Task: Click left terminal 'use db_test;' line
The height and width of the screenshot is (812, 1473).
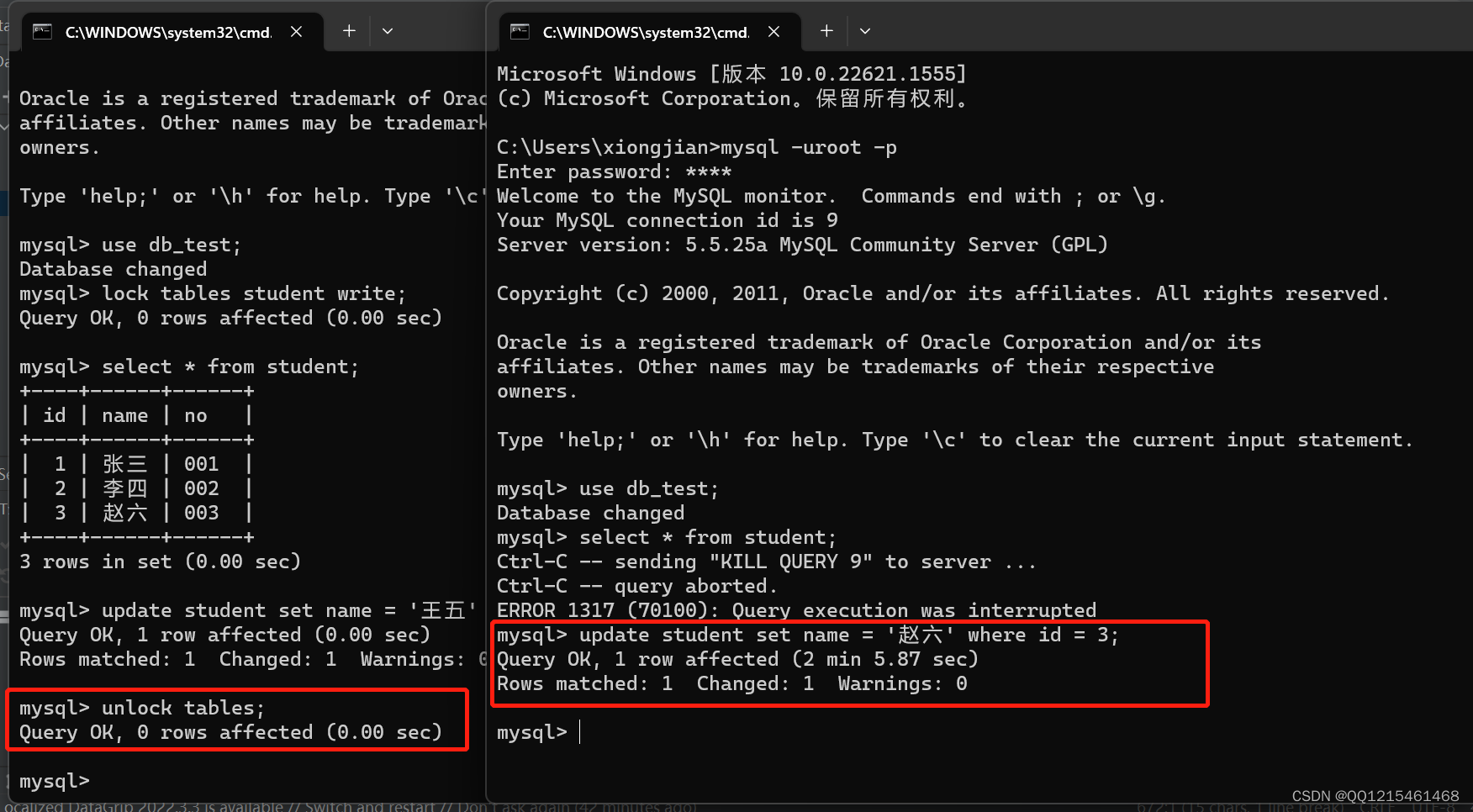Action: tap(130, 245)
